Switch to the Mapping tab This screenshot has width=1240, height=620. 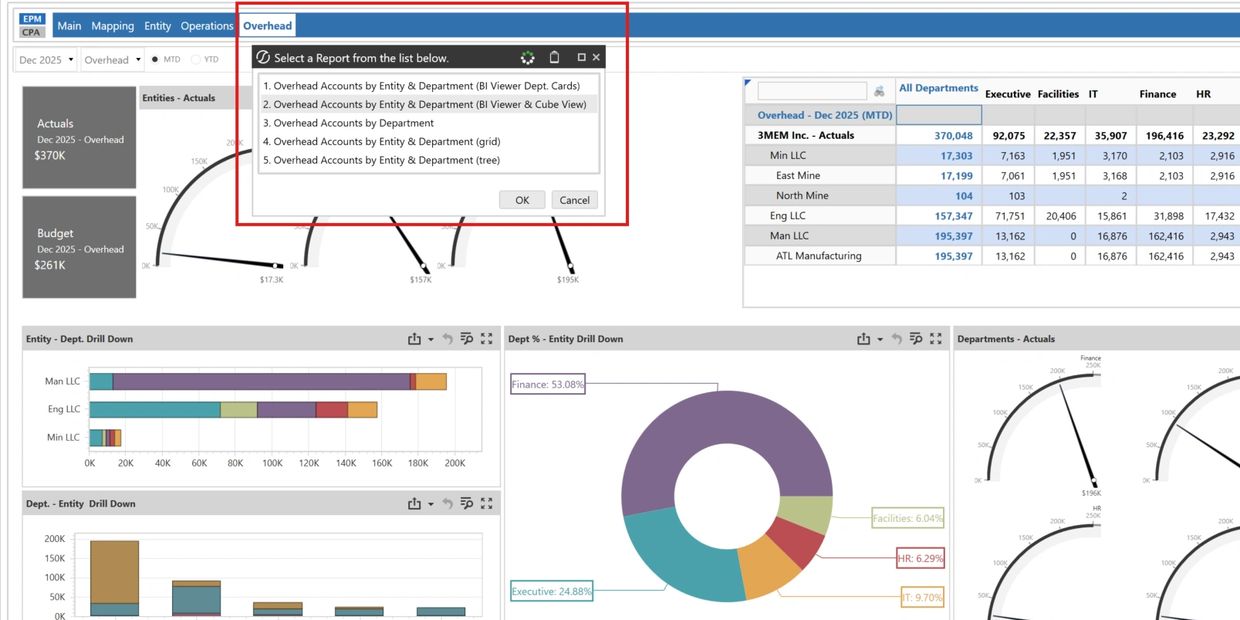112,26
